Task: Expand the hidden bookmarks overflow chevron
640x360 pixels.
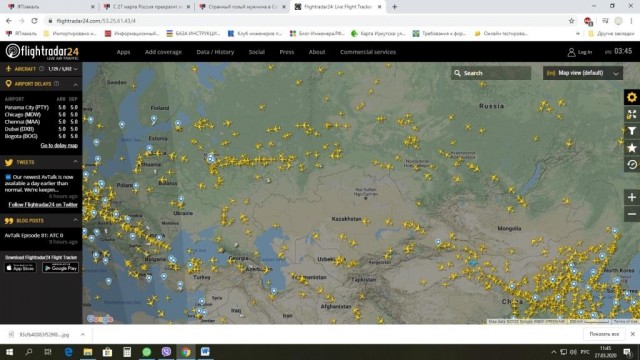Action: (578, 33)
